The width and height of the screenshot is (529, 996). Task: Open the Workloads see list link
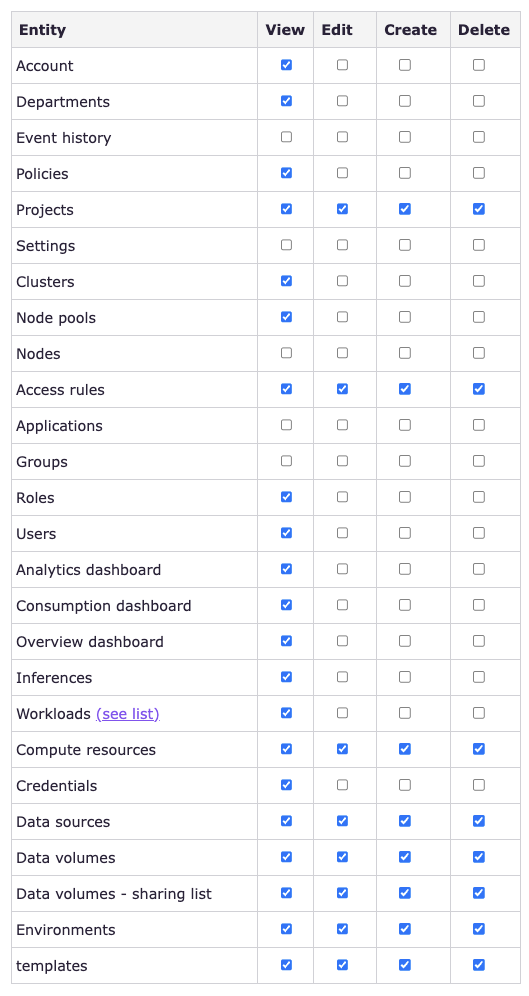point(128,714)
